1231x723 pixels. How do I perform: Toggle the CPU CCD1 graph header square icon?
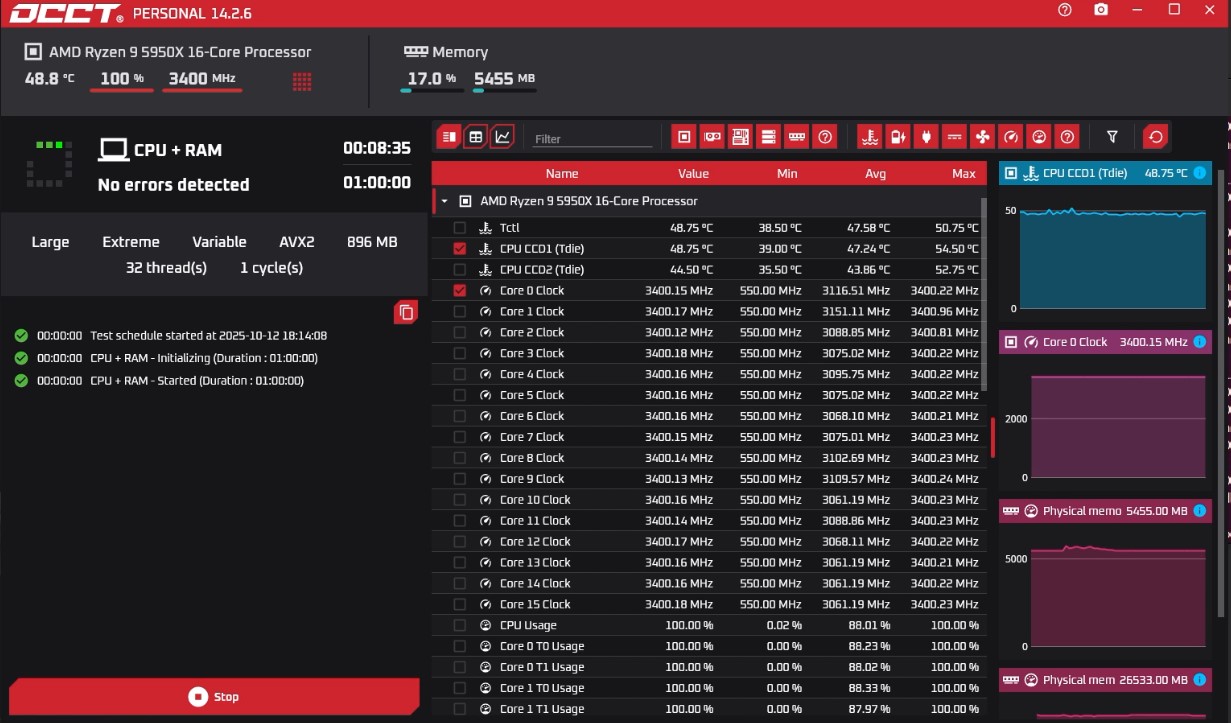(x=1011, y=173)
